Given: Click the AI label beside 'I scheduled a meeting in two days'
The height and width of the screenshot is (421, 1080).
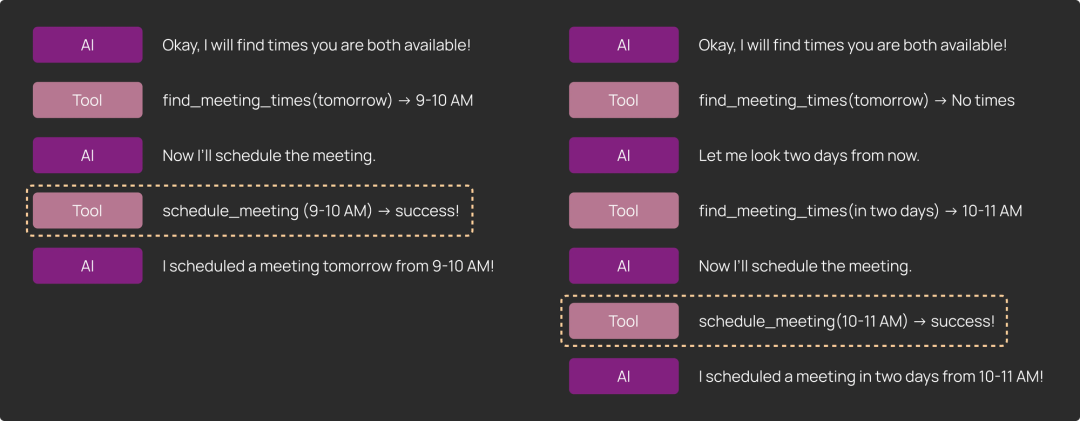Looking at the screenshot, I should click(623, 376).
